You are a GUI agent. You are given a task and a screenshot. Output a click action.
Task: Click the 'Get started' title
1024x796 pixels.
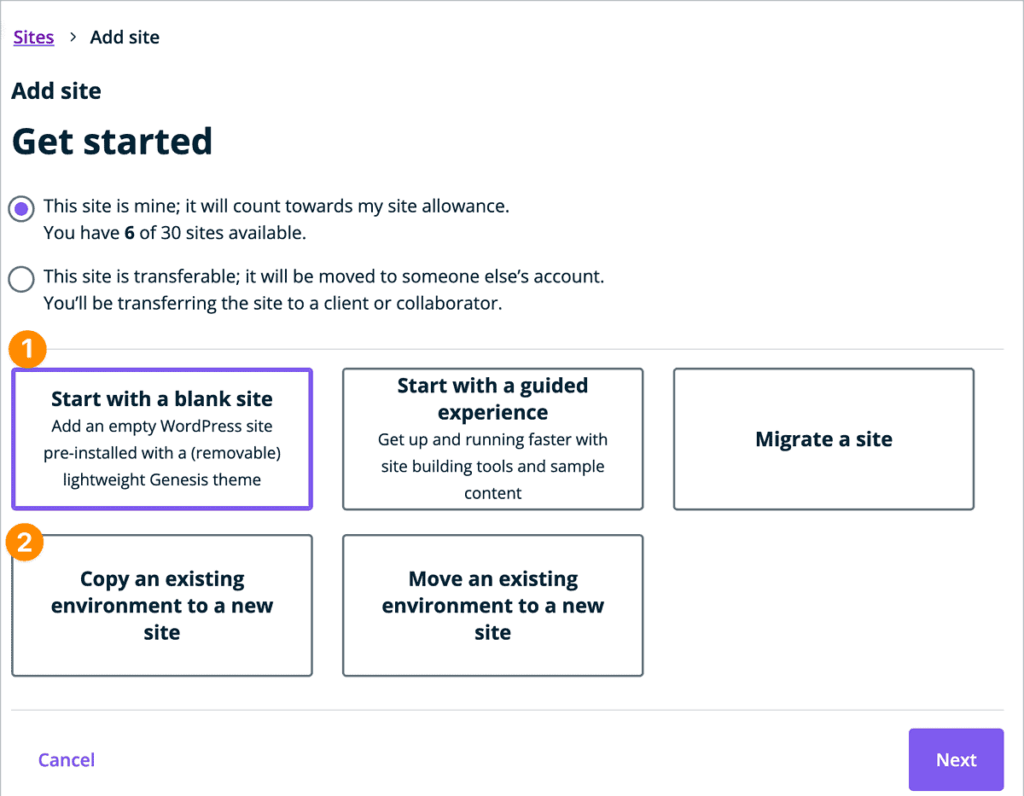(x=111, y=141)
